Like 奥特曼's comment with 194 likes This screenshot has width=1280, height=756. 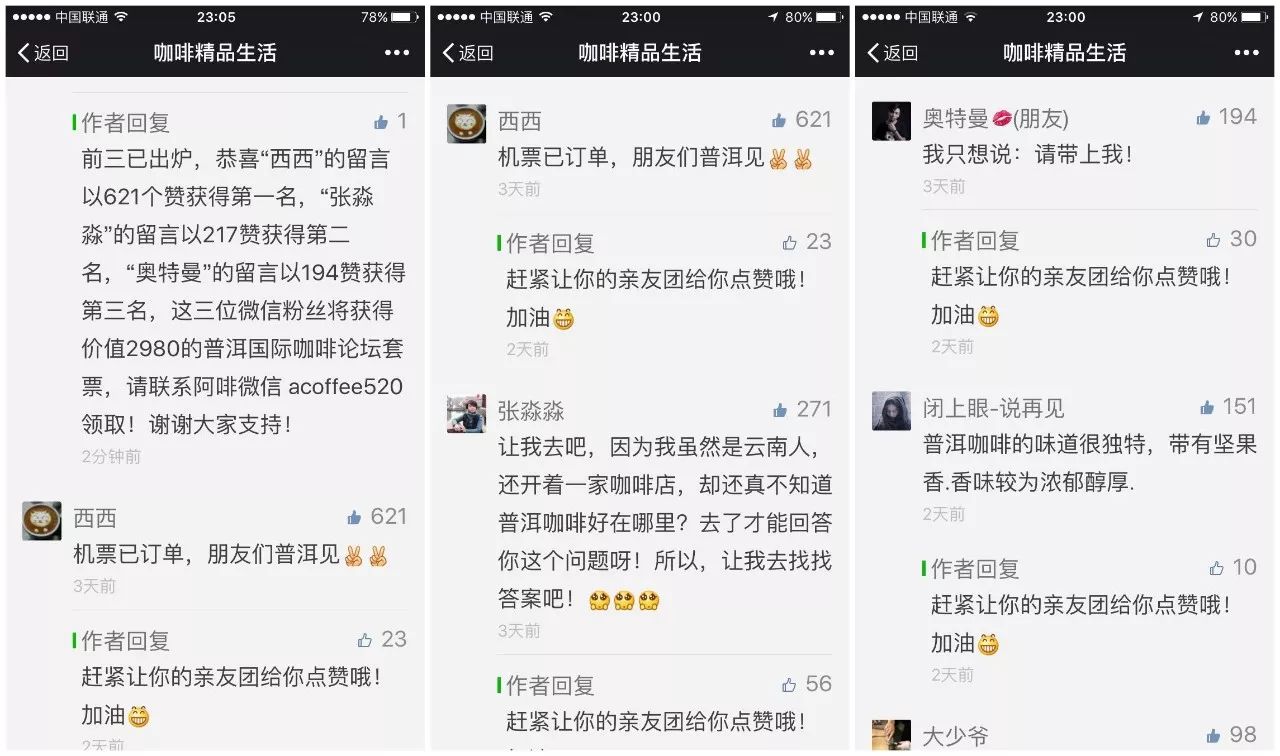point(1204,118)
